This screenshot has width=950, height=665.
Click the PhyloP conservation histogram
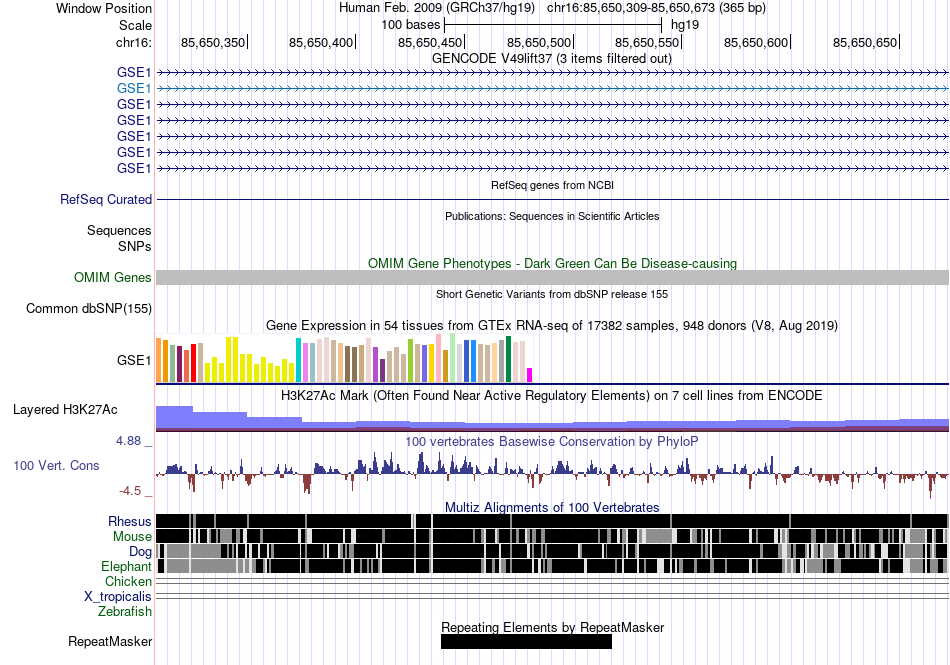pos(552,475)
